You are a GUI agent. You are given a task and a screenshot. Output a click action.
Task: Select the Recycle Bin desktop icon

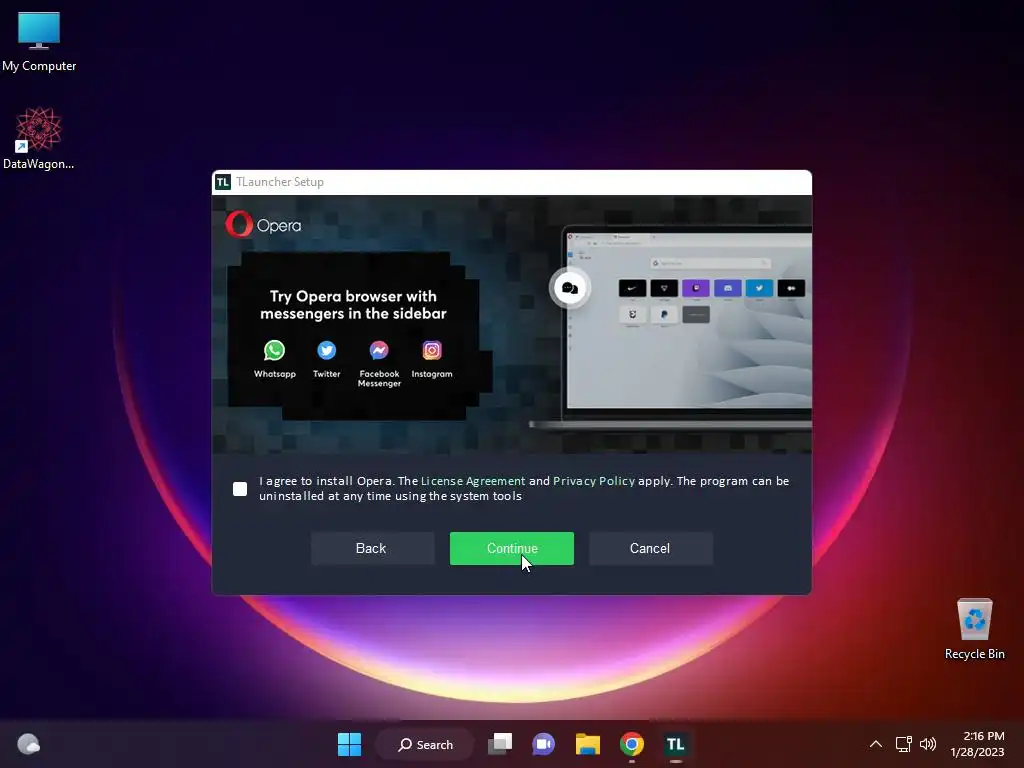[x=974, y=630]
